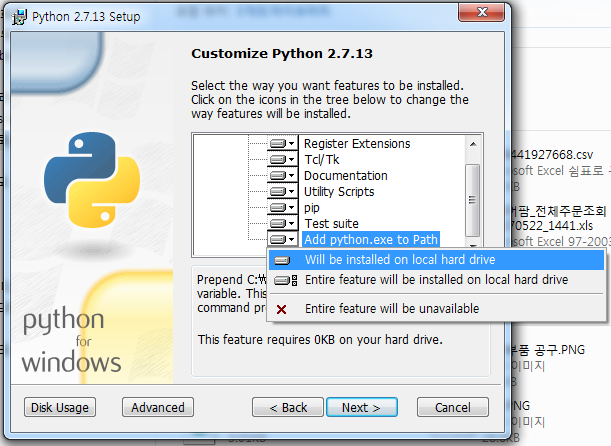Select the 공구.PNG file in background window
Viewport: 611px width, 446px height.
point(547,349)
